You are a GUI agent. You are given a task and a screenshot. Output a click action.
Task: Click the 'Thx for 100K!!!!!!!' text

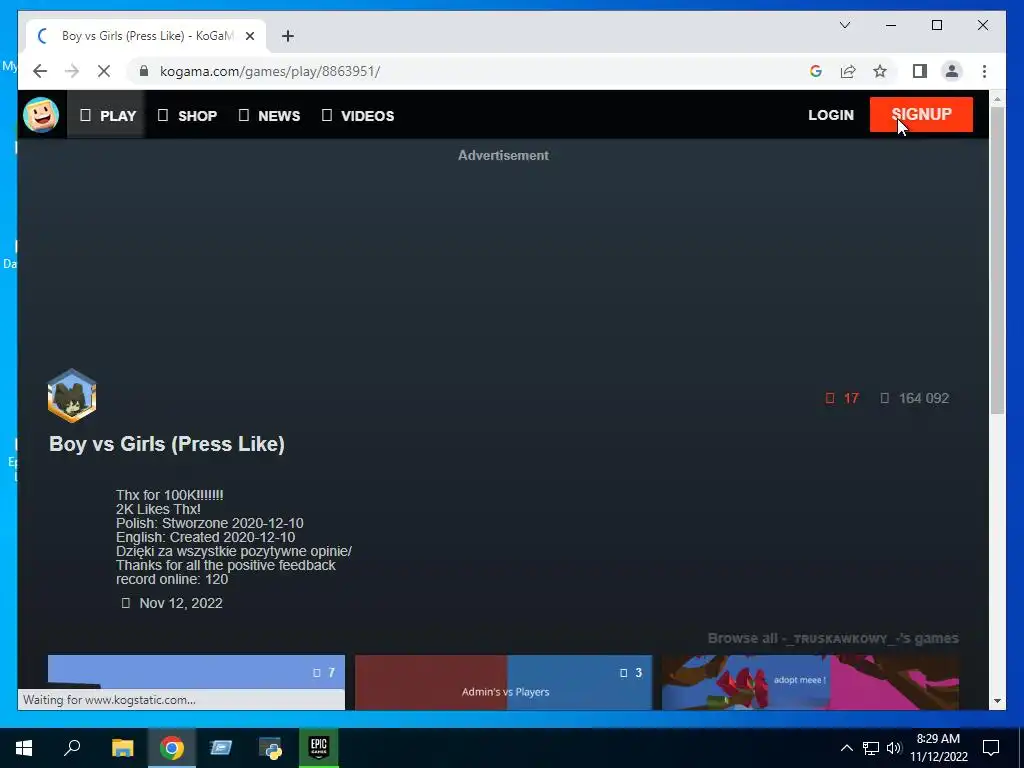(x=170, y=495)
